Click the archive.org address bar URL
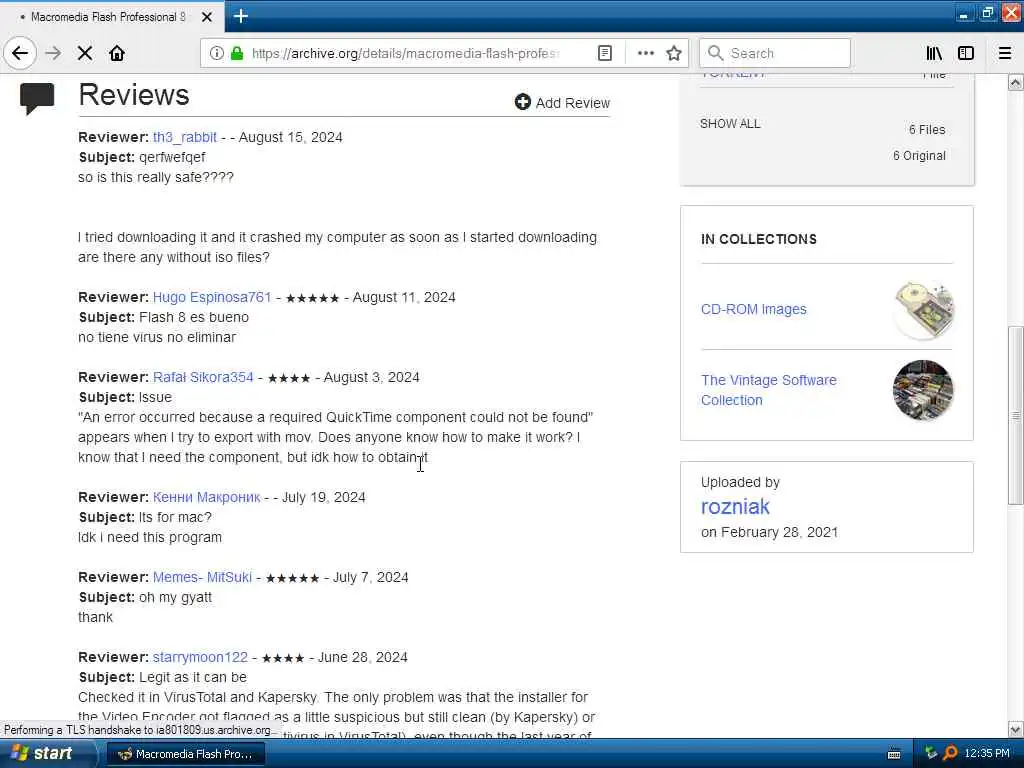 [x=405, y=53]
